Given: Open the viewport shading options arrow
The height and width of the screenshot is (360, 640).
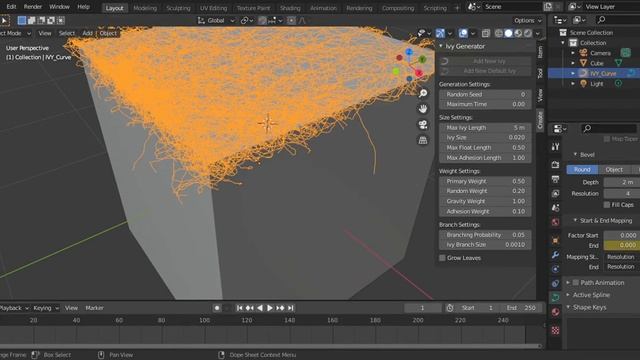Looking at the screenshot, I should tap(538, 33).
